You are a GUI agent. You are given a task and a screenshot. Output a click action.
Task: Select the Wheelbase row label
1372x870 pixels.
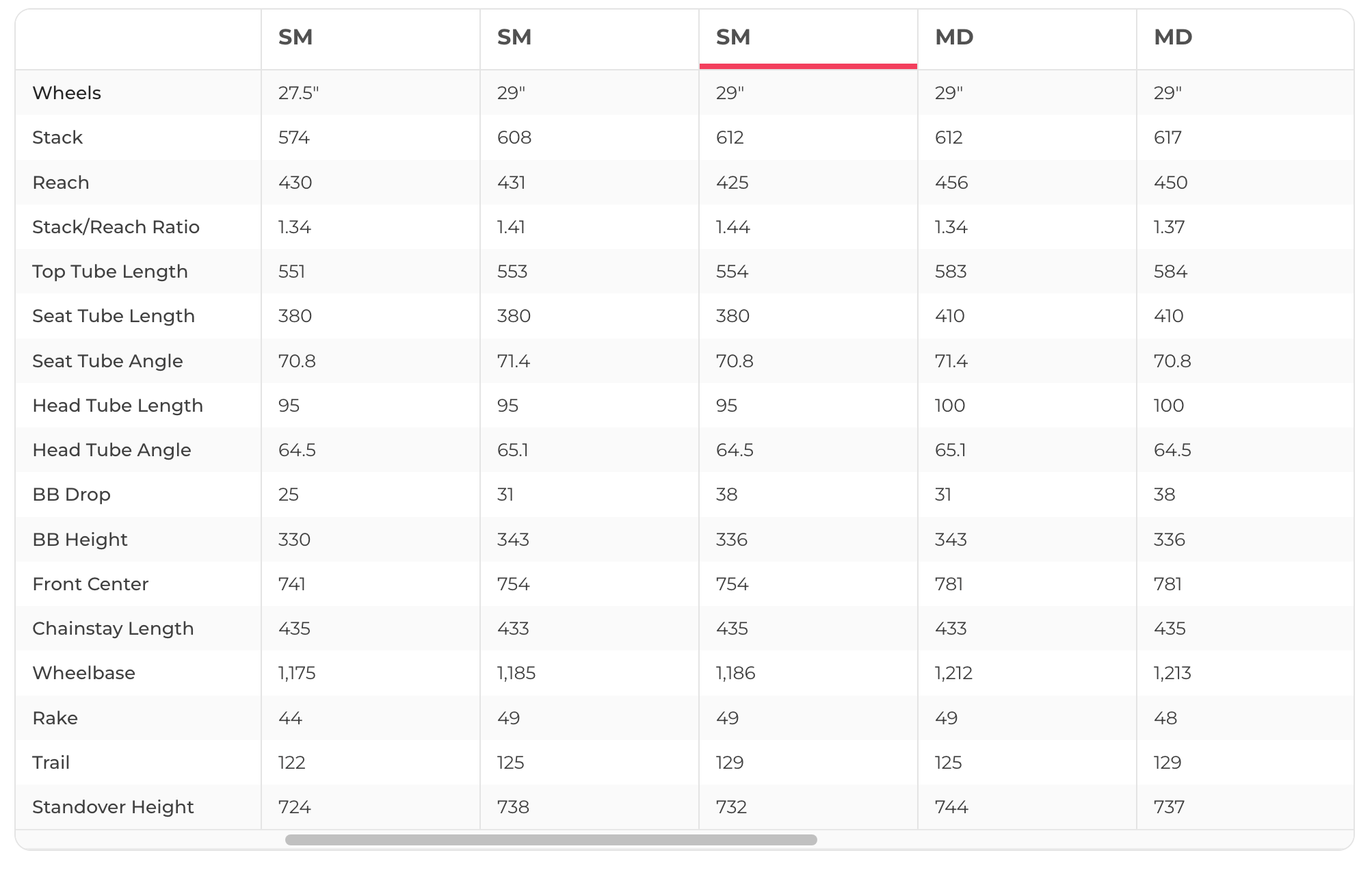coord(84,673)
